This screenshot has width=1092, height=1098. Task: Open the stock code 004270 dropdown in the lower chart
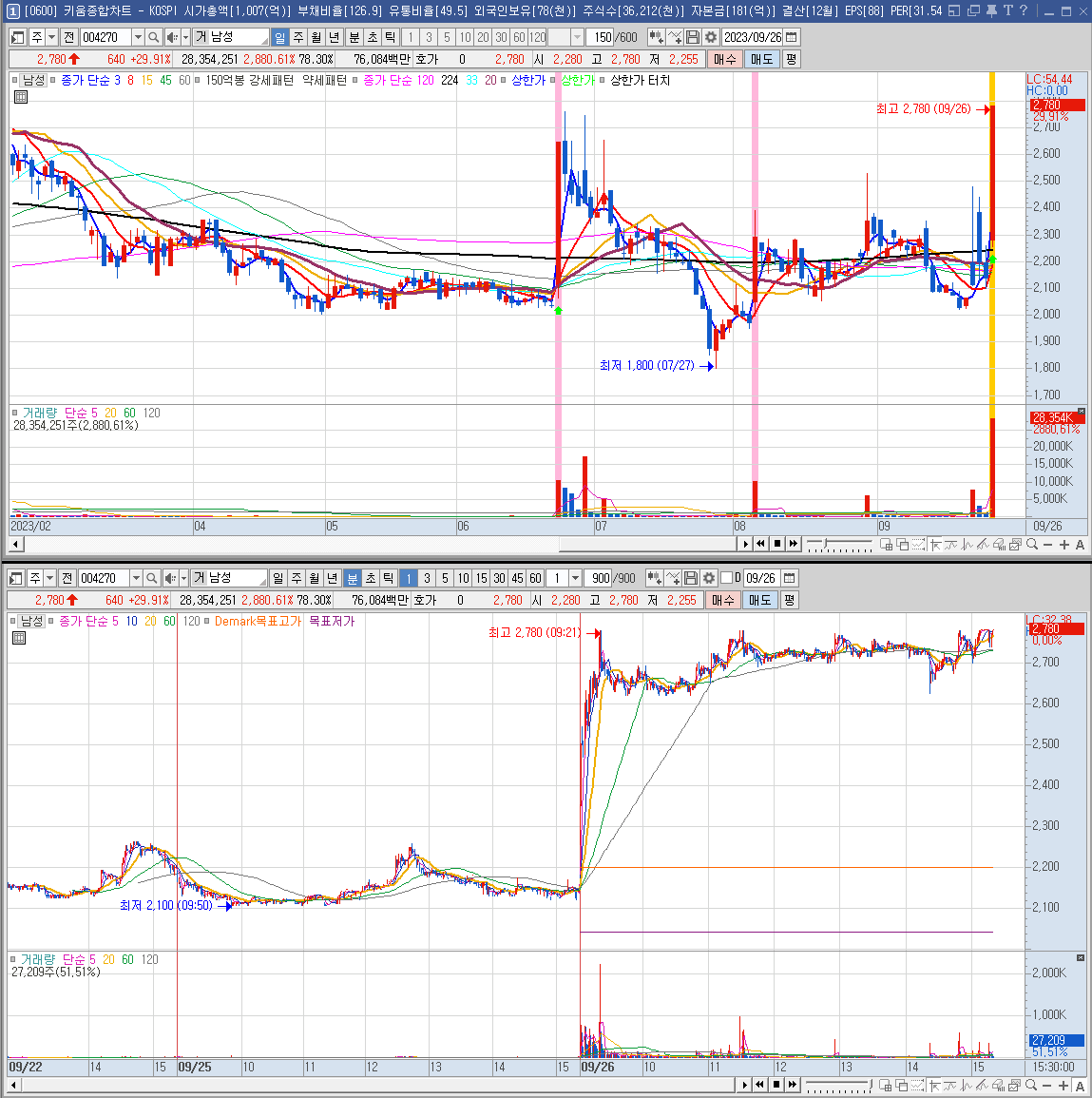coord(136,578)
